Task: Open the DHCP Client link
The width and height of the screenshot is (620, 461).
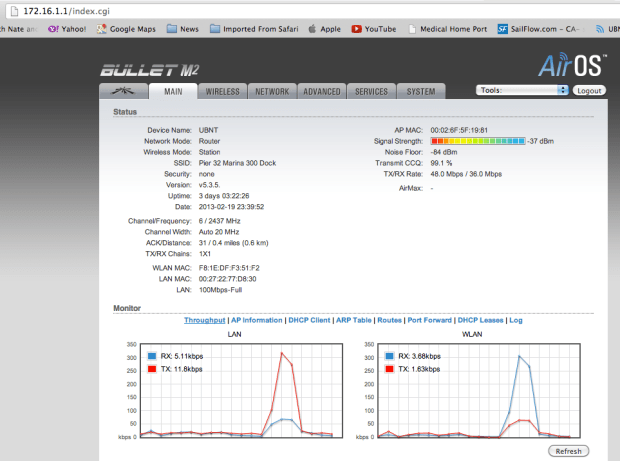Action: pyautogui.click(x=309, y=320)
